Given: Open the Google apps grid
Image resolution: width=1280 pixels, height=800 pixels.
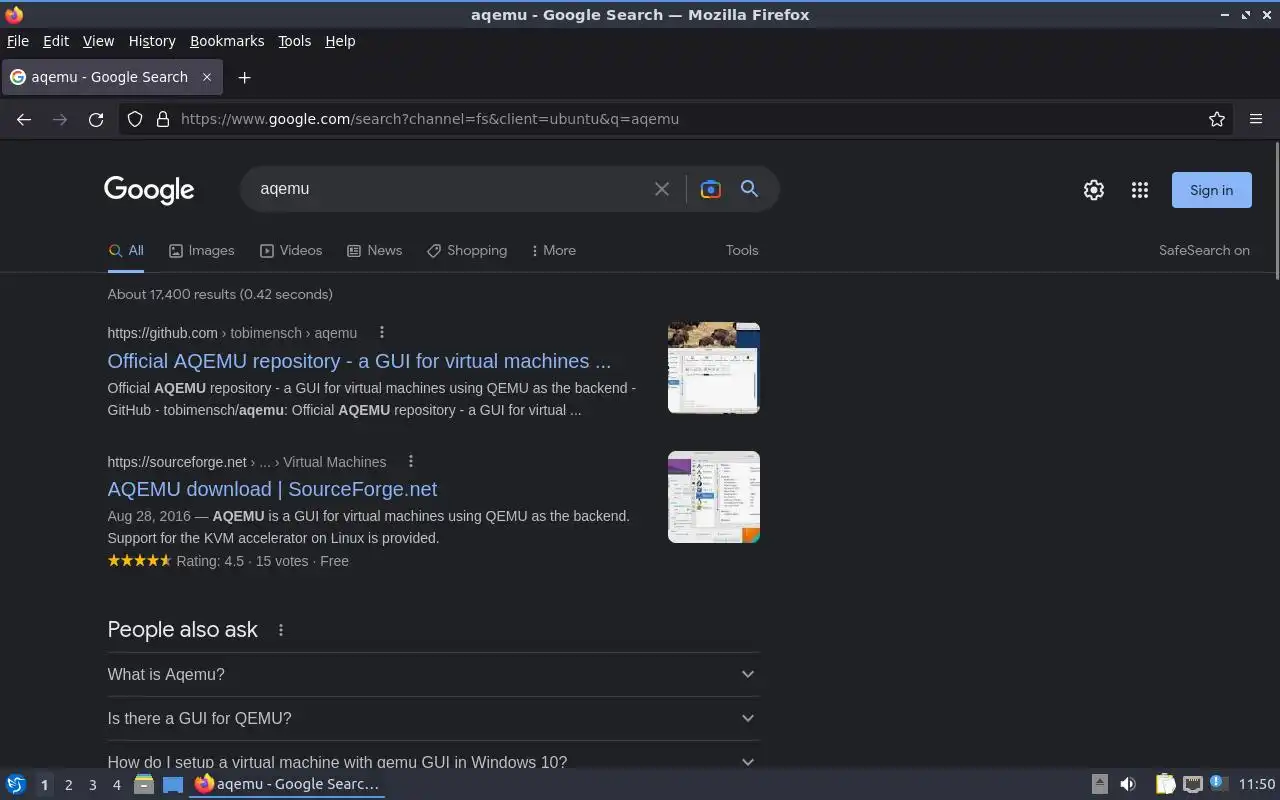Looking at the screenshot, I should 1140,190.
